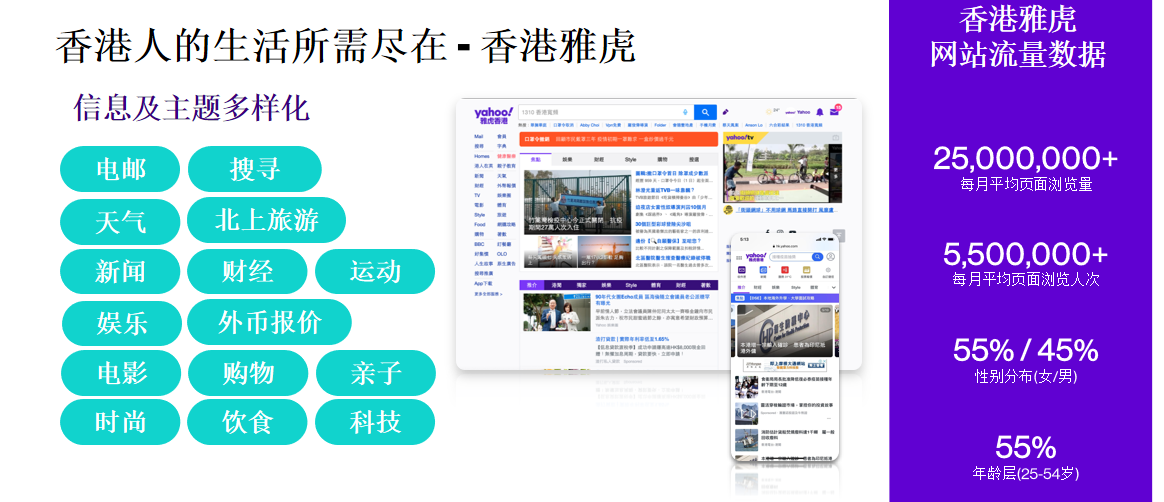Open the main fence protest news photo
This screenshot has width=1164, height=502.
[578, 202]
